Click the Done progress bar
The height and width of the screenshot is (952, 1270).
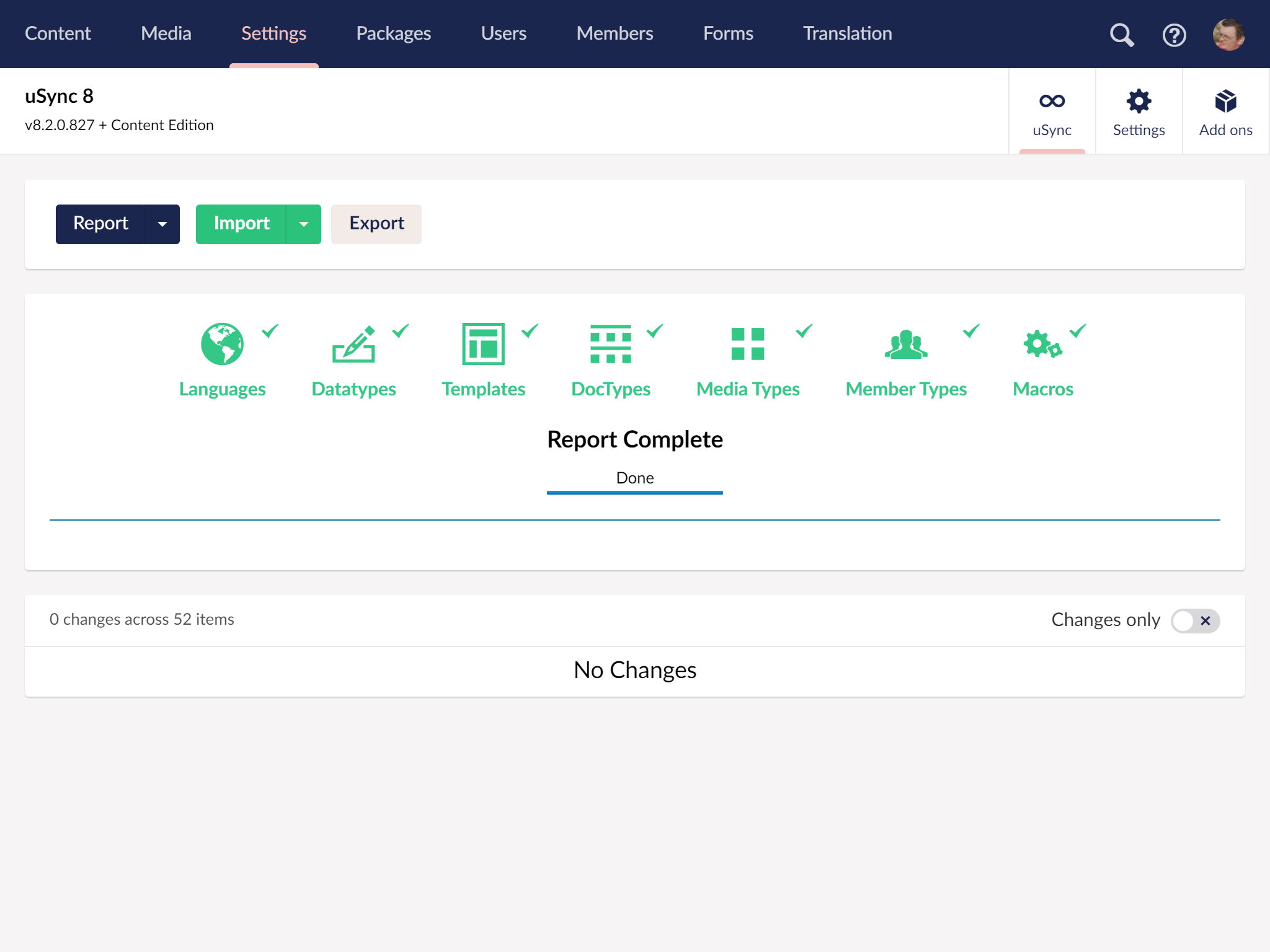click(x=634, y=492)
